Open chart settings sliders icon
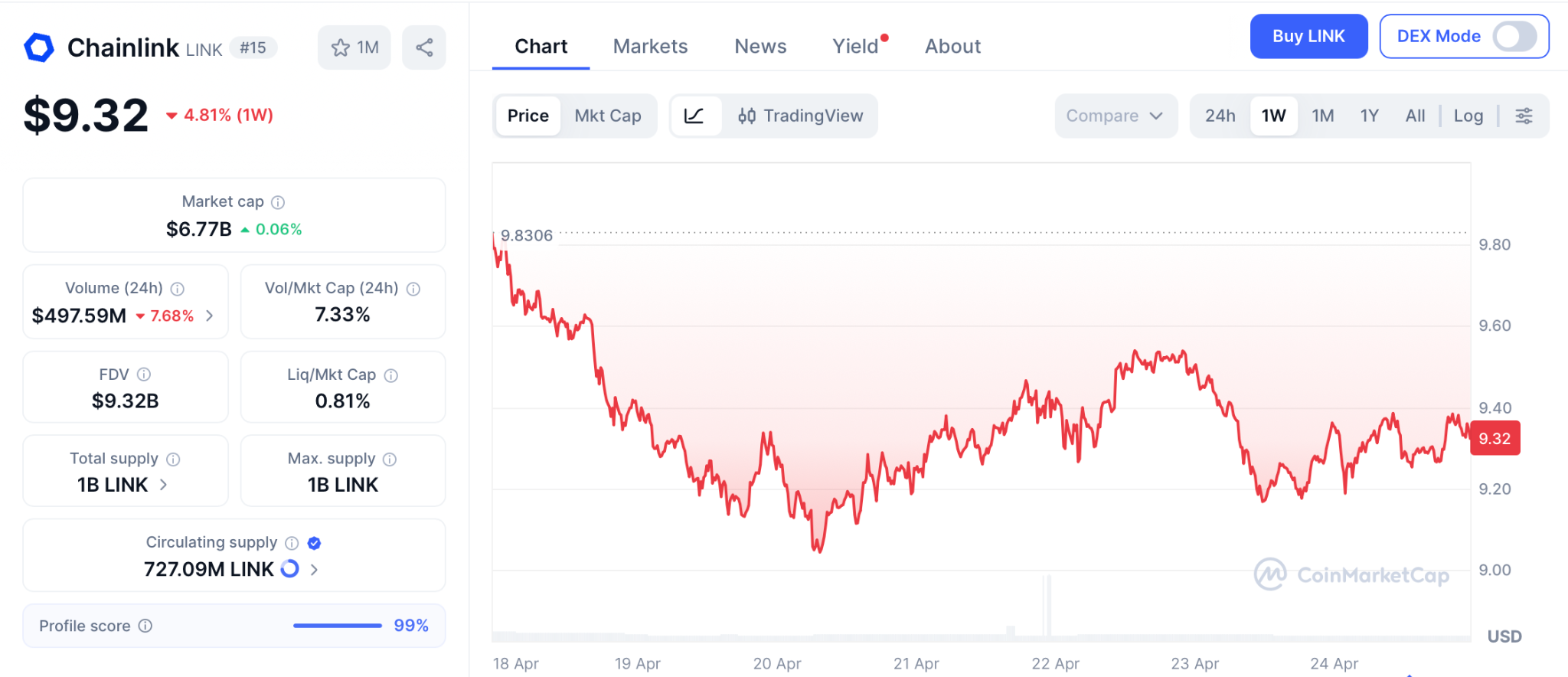 1524,116
